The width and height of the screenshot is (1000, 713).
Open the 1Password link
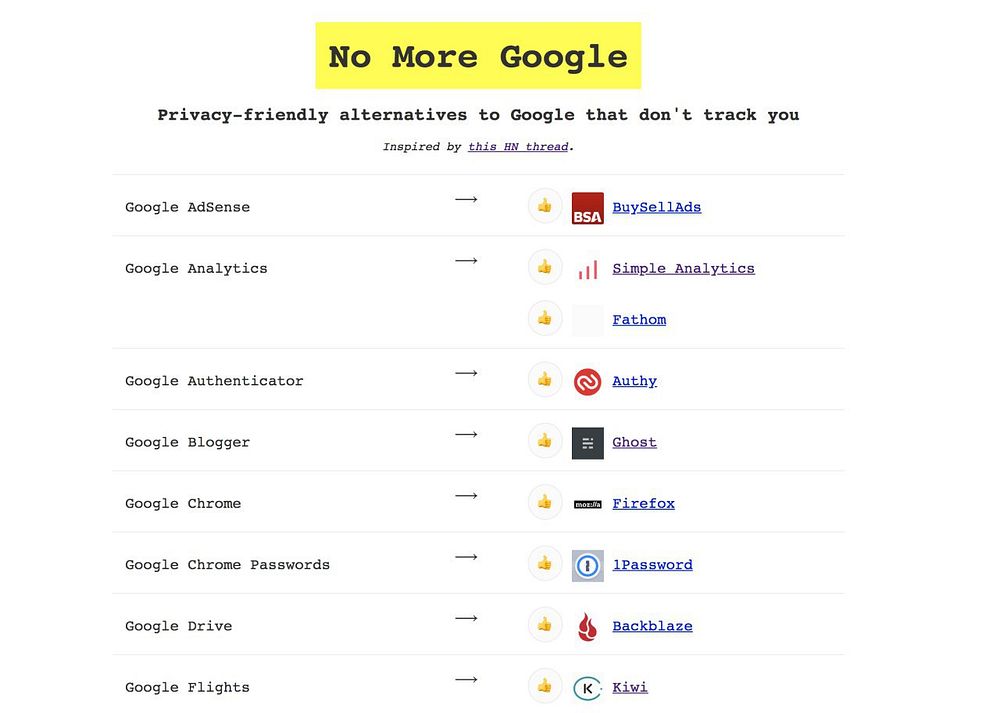(652, 565)
